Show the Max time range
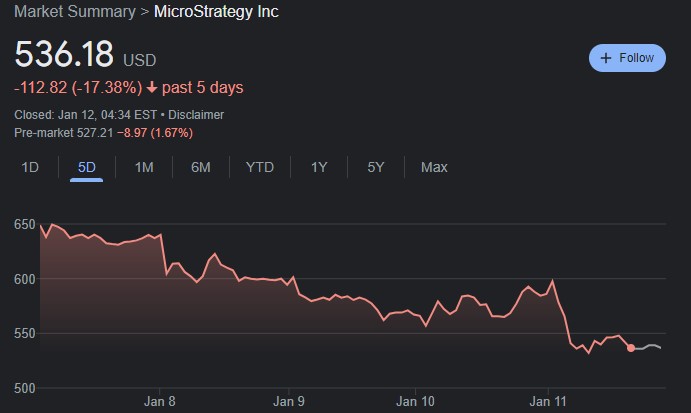 point(434,167)
